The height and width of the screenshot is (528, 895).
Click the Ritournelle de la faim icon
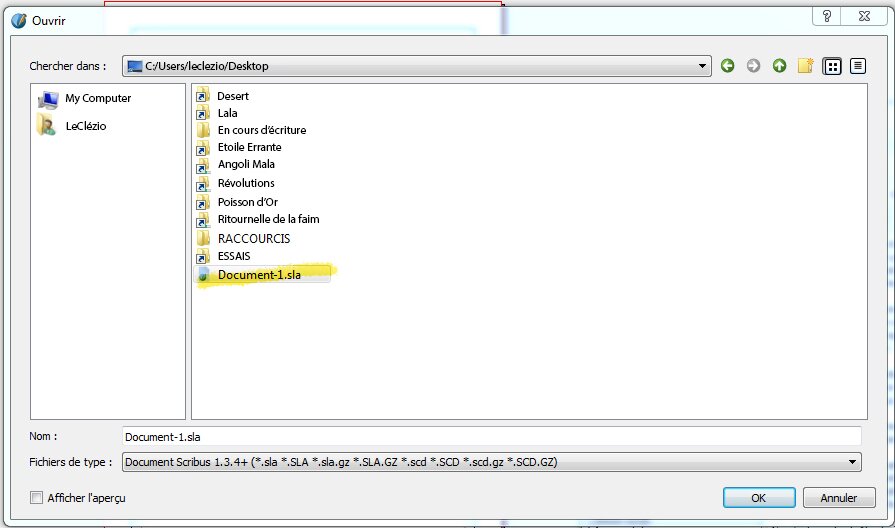[203, 219]
